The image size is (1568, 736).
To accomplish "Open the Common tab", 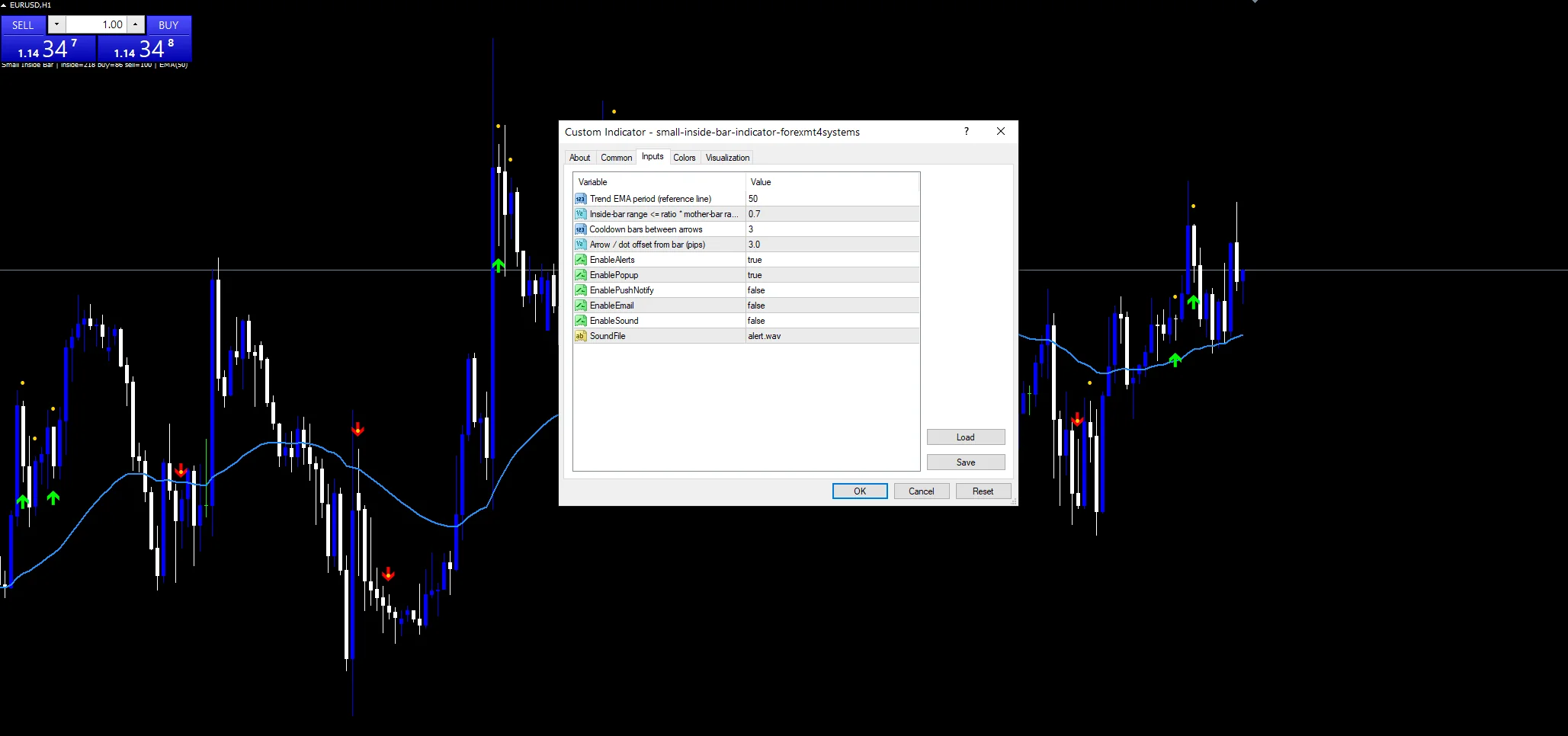I will 616,158.
